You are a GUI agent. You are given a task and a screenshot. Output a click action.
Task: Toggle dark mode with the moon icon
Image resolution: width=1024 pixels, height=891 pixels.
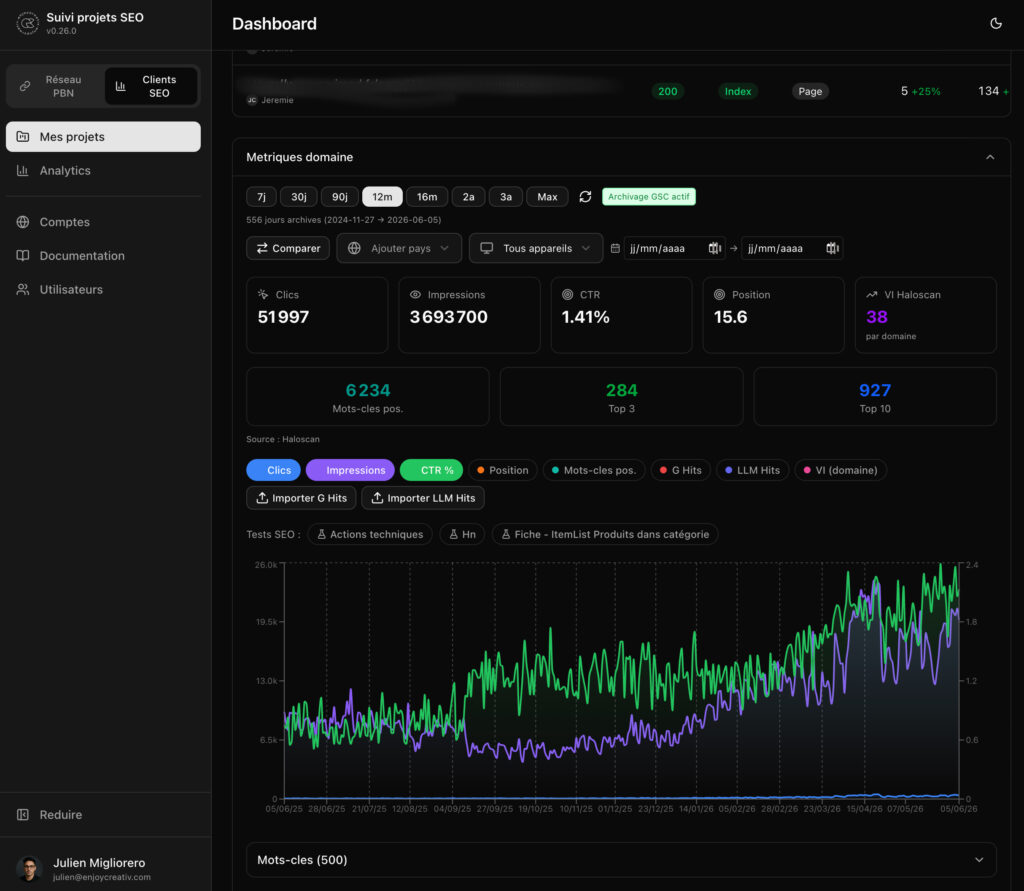(995, 24)
